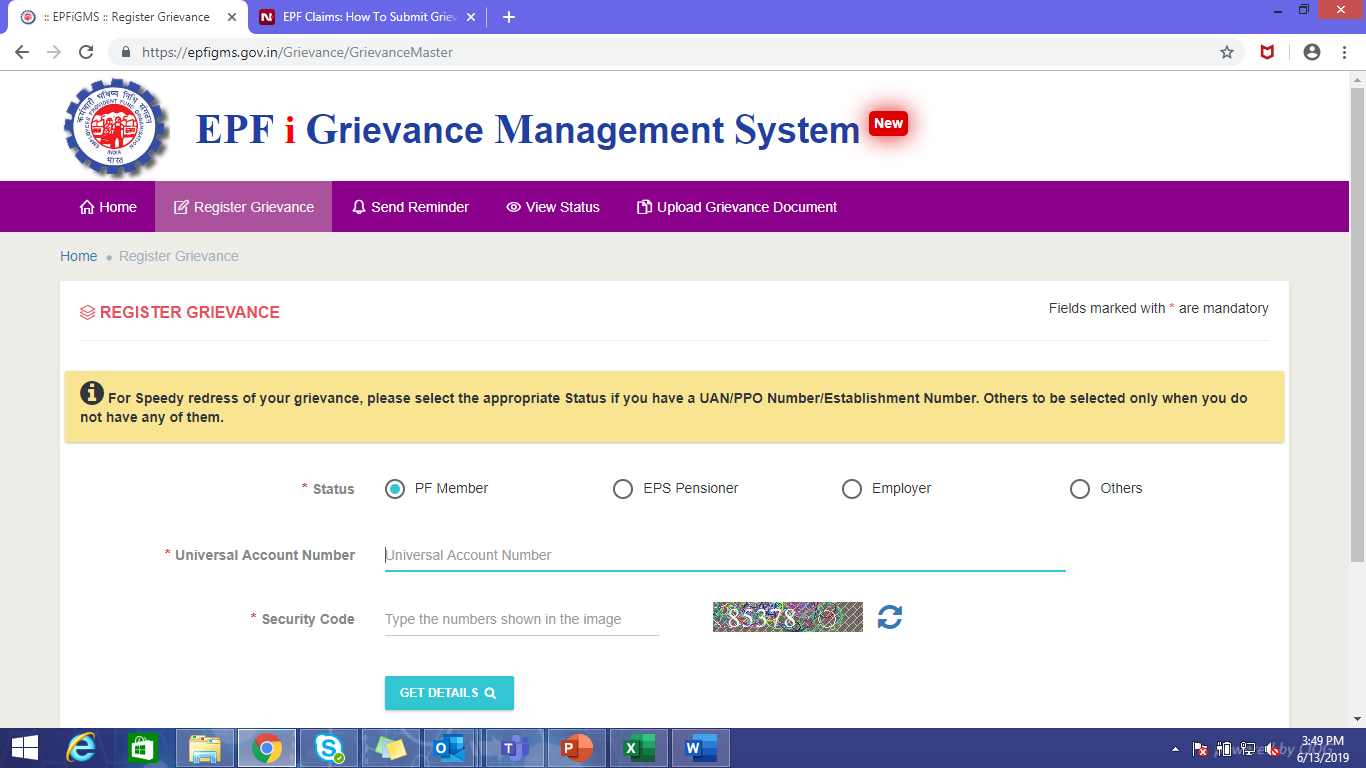
Task: Go to Home in the navigation menu
Action: (108, 207)
